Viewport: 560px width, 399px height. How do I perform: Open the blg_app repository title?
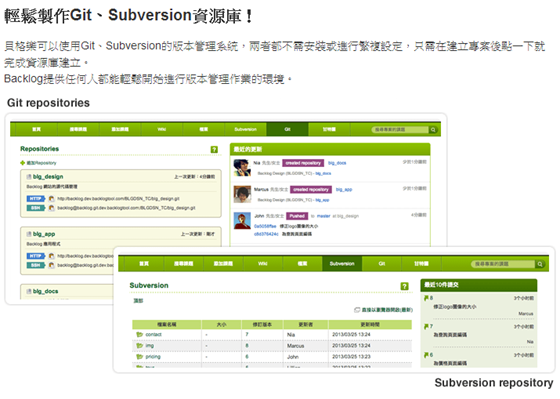pos(44,234)
